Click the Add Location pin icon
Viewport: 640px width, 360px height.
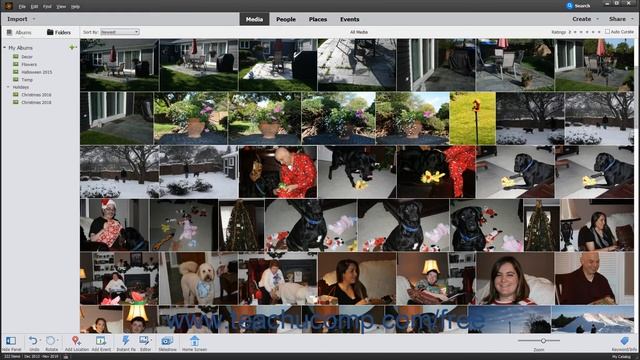(76, 340)
